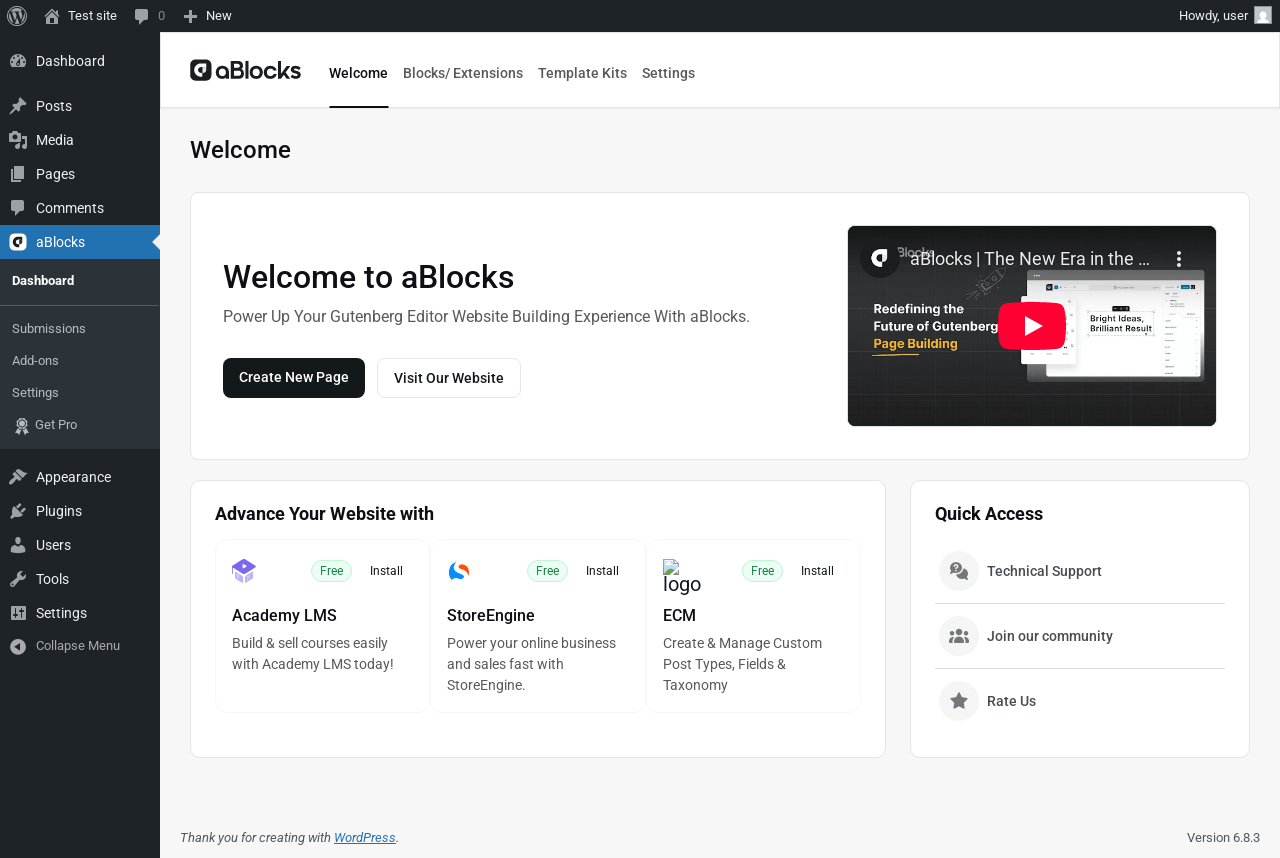Viewport: 1280px width, 858px height.
Task: Click the Users person icon
Action: pyautogui.click(x=18, y=545)
